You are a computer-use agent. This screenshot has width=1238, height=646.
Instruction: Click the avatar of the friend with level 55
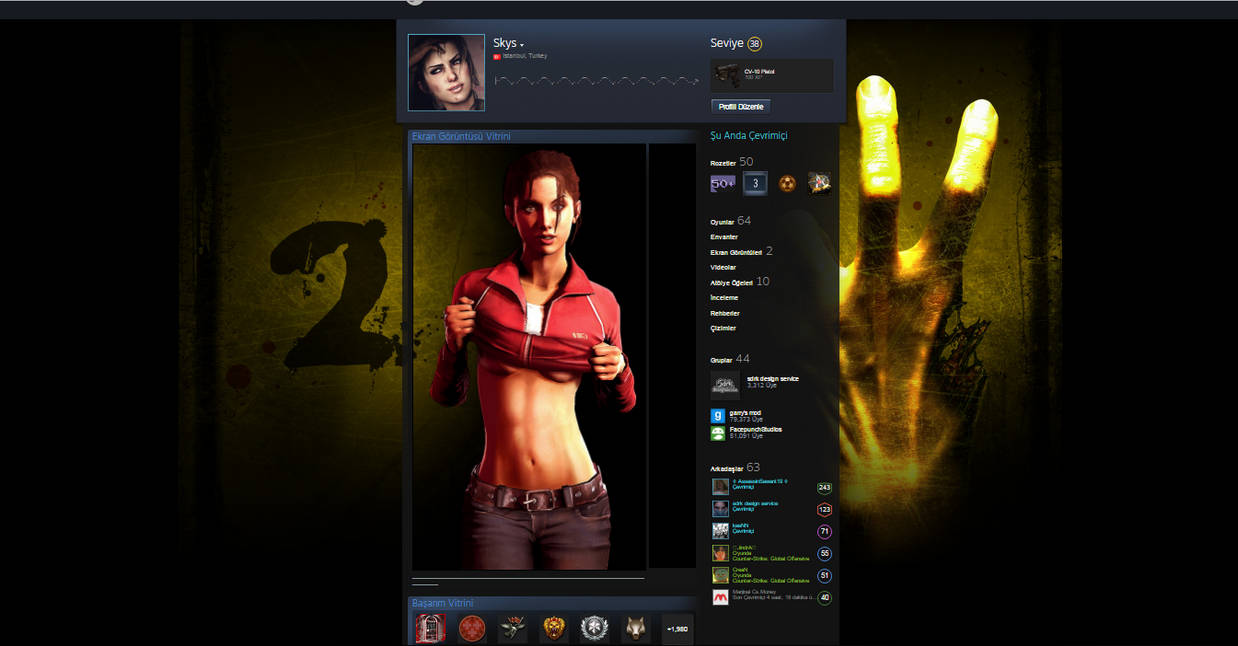tap(720, 553)
